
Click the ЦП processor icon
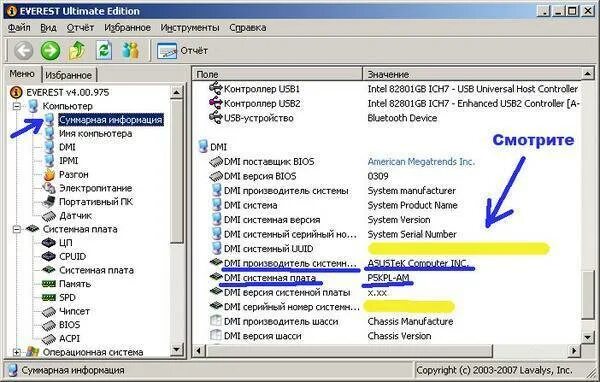pyautogui.click(x=49, y=243)
